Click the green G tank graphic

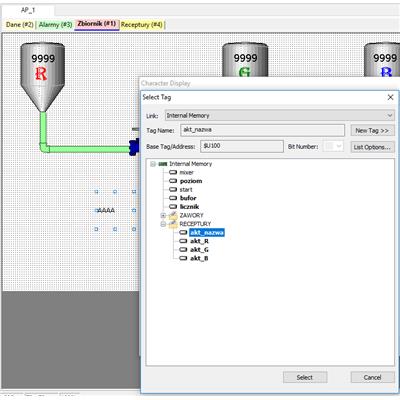pyautogui.click(x=245, y=60)
